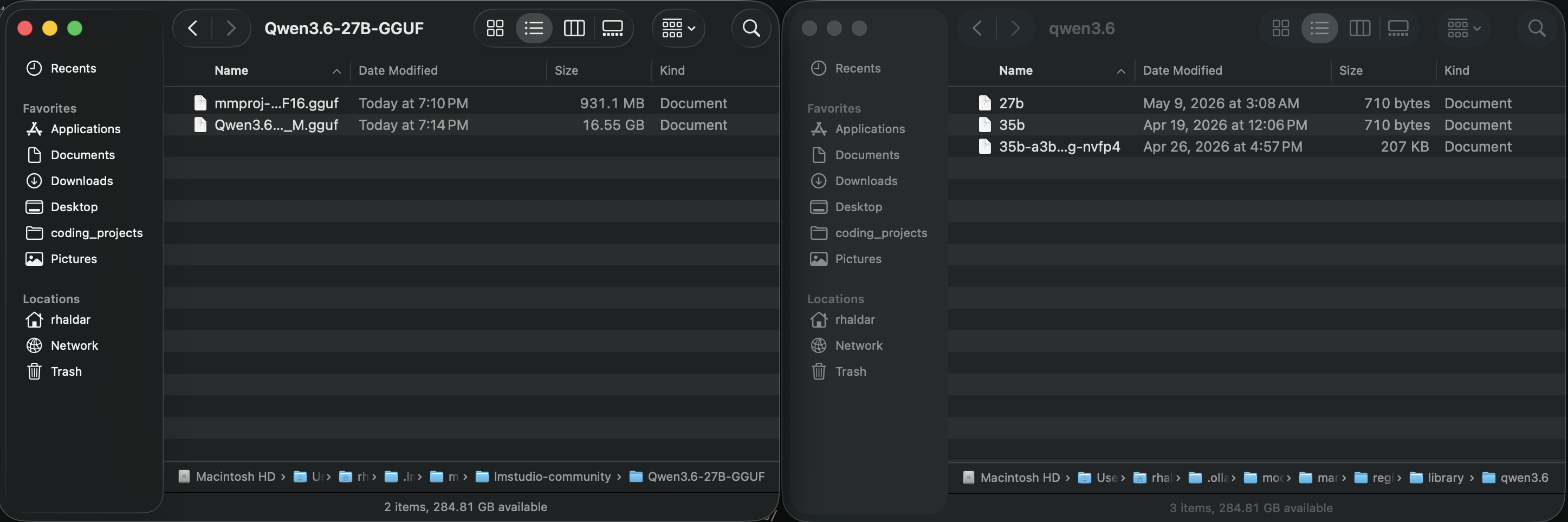Switch Qwen3.6-27B-GGUF window to column view
The width and height of the screenshot is (1568, 522).
[574, 28]
